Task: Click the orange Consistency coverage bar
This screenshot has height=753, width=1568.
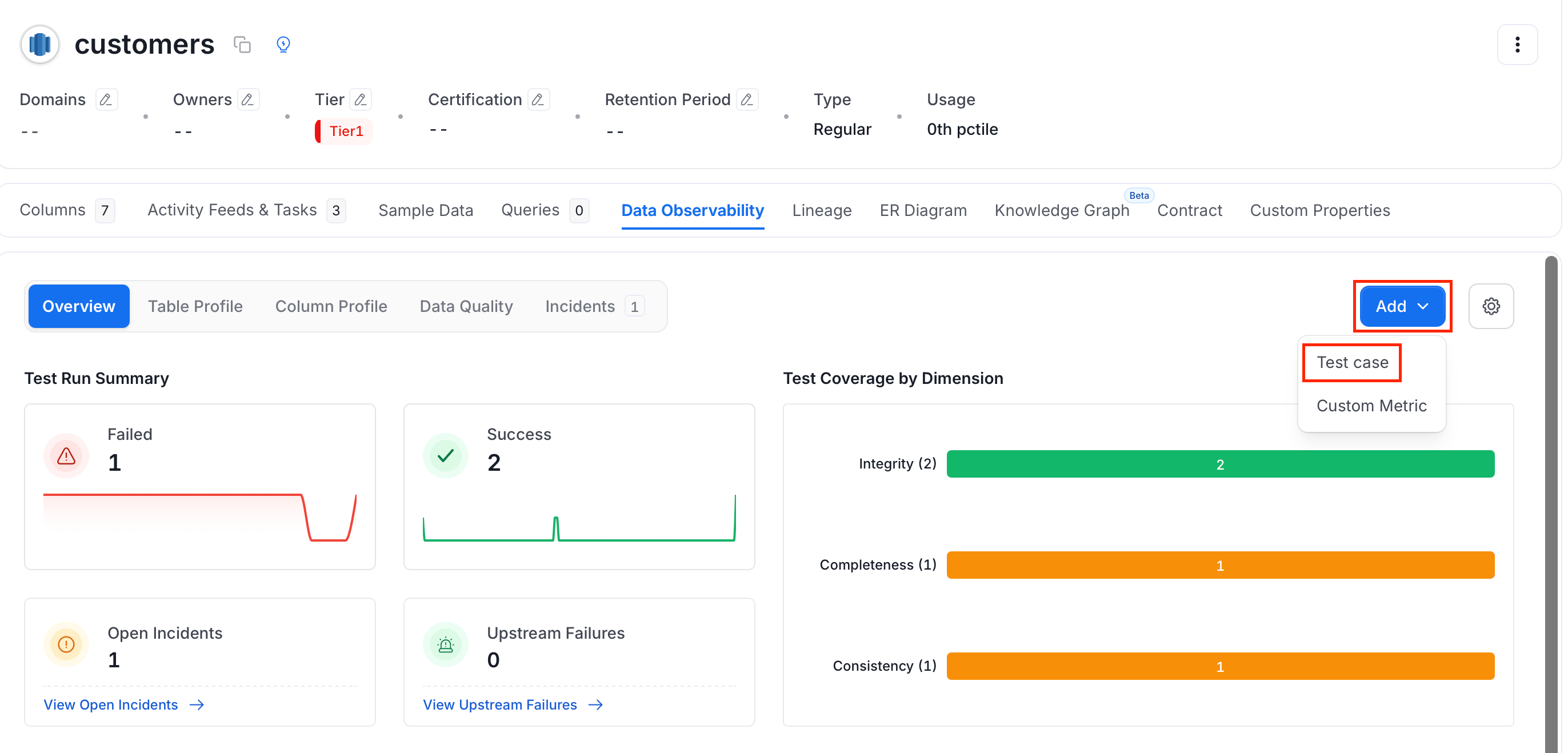Action: tap(1220, 667)
